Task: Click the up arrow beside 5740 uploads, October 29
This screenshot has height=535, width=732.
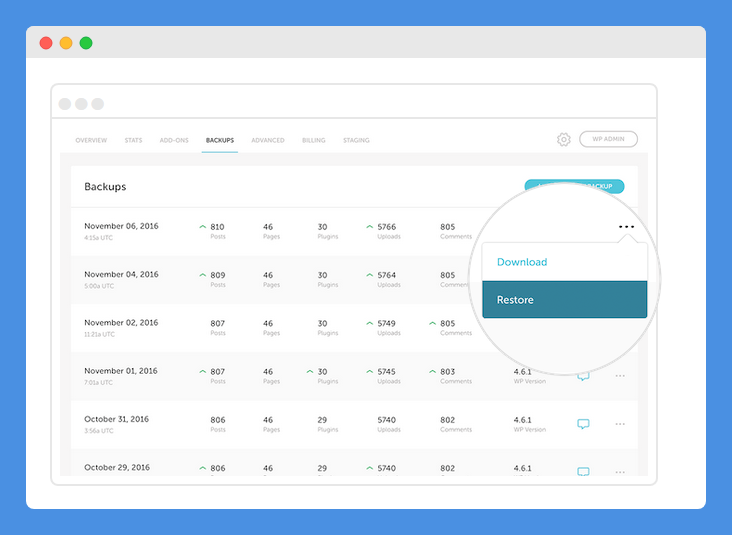Action: (x=370, y=468)
